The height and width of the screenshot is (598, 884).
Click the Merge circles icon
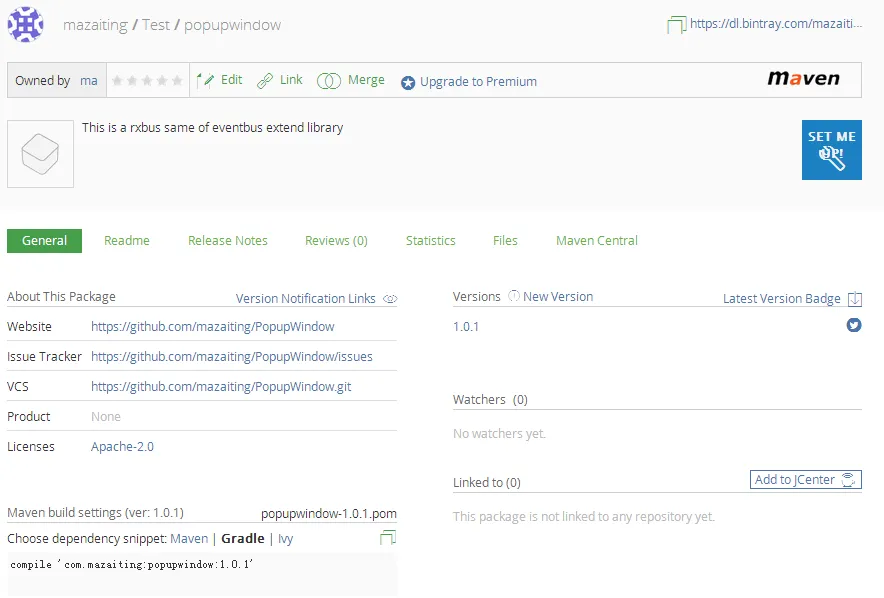[329, 81]
